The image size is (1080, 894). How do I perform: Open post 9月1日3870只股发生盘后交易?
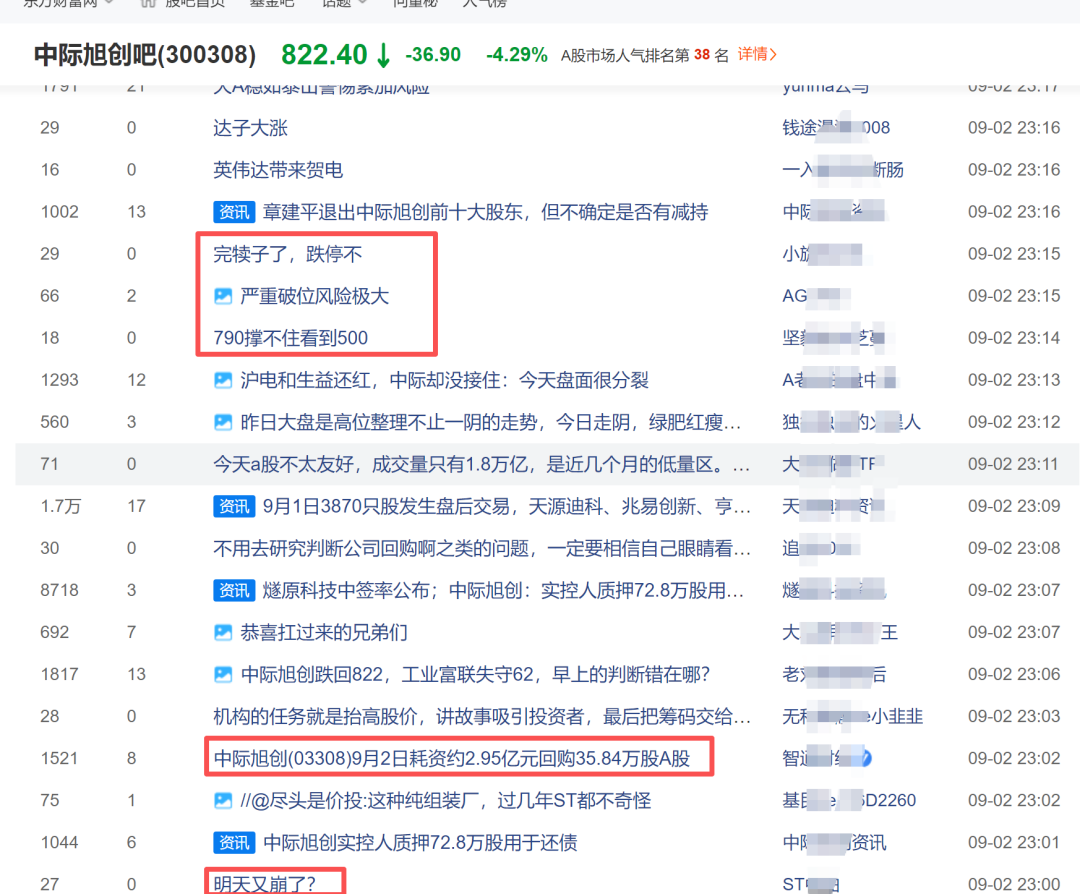click(x=507, y=506)
